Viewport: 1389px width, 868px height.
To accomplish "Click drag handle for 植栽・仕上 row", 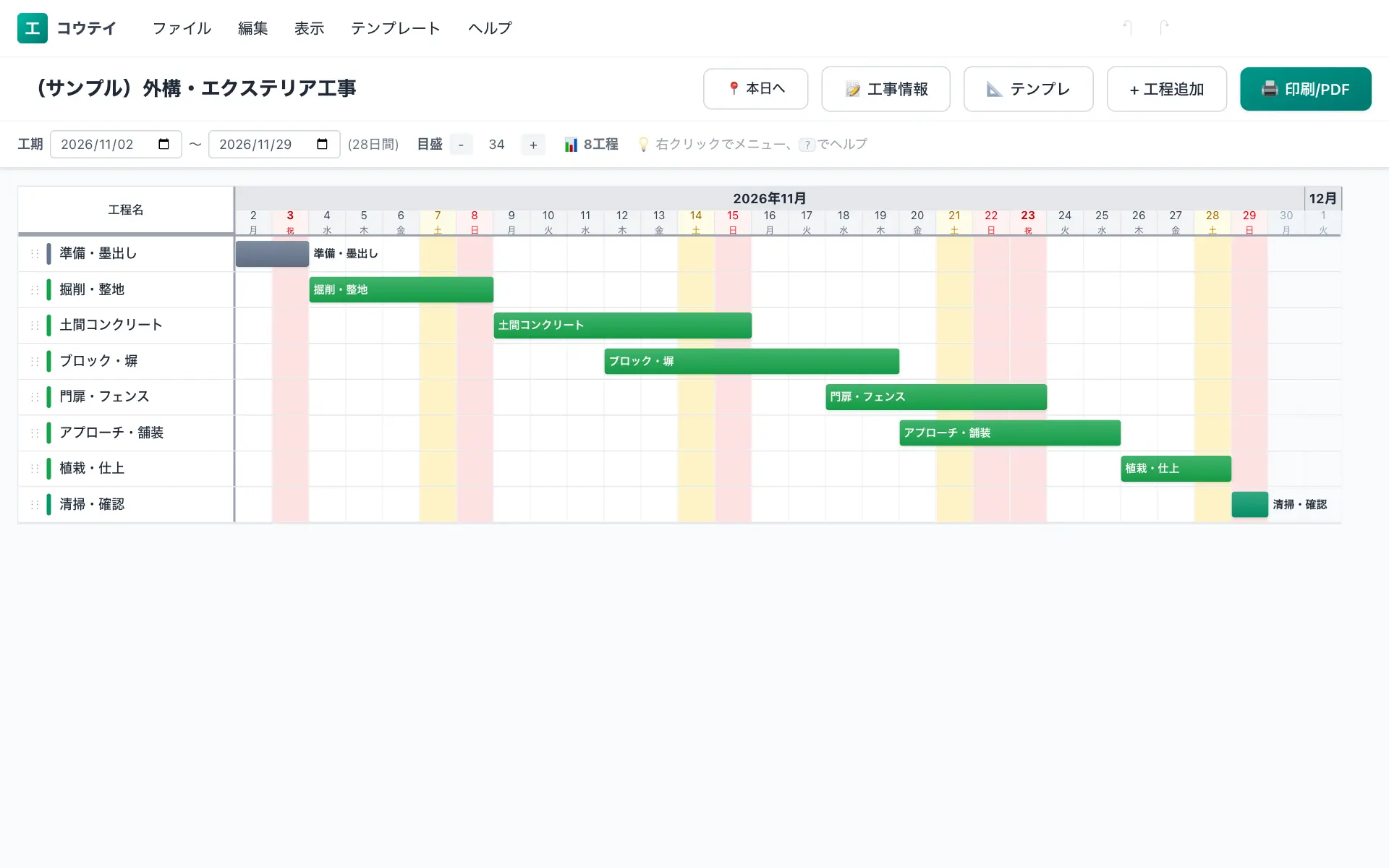I will pyautogui.click(x=35, y=469).
